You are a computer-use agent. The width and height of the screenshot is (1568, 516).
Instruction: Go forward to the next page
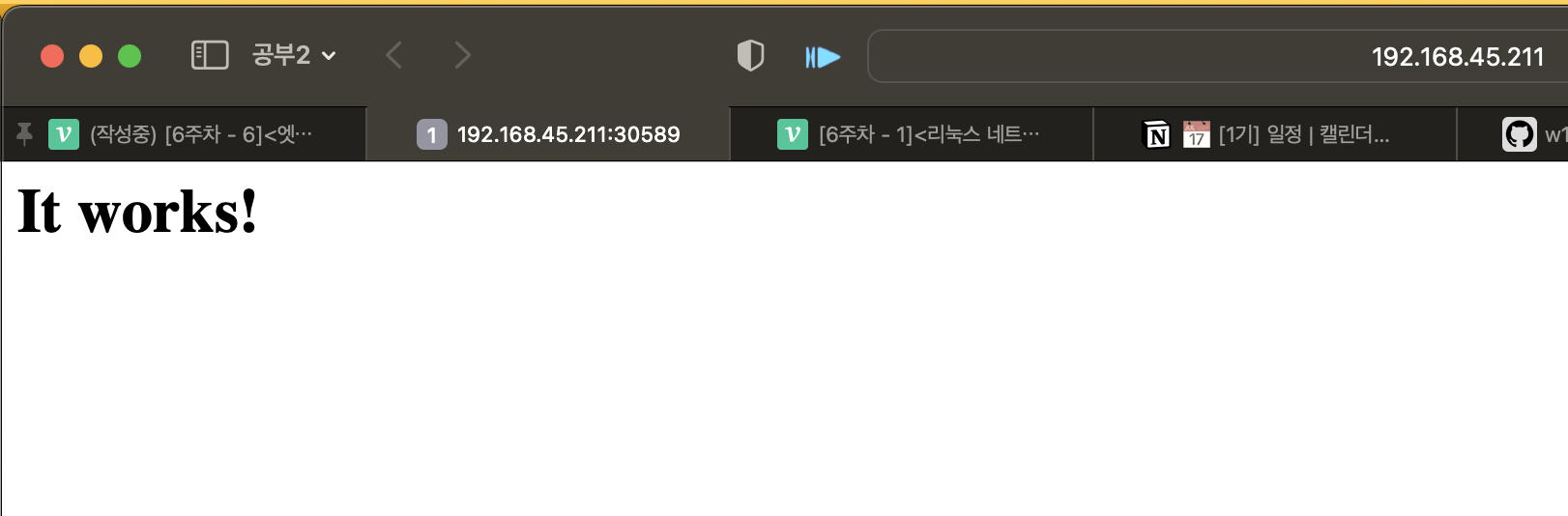tap(463, 55)
